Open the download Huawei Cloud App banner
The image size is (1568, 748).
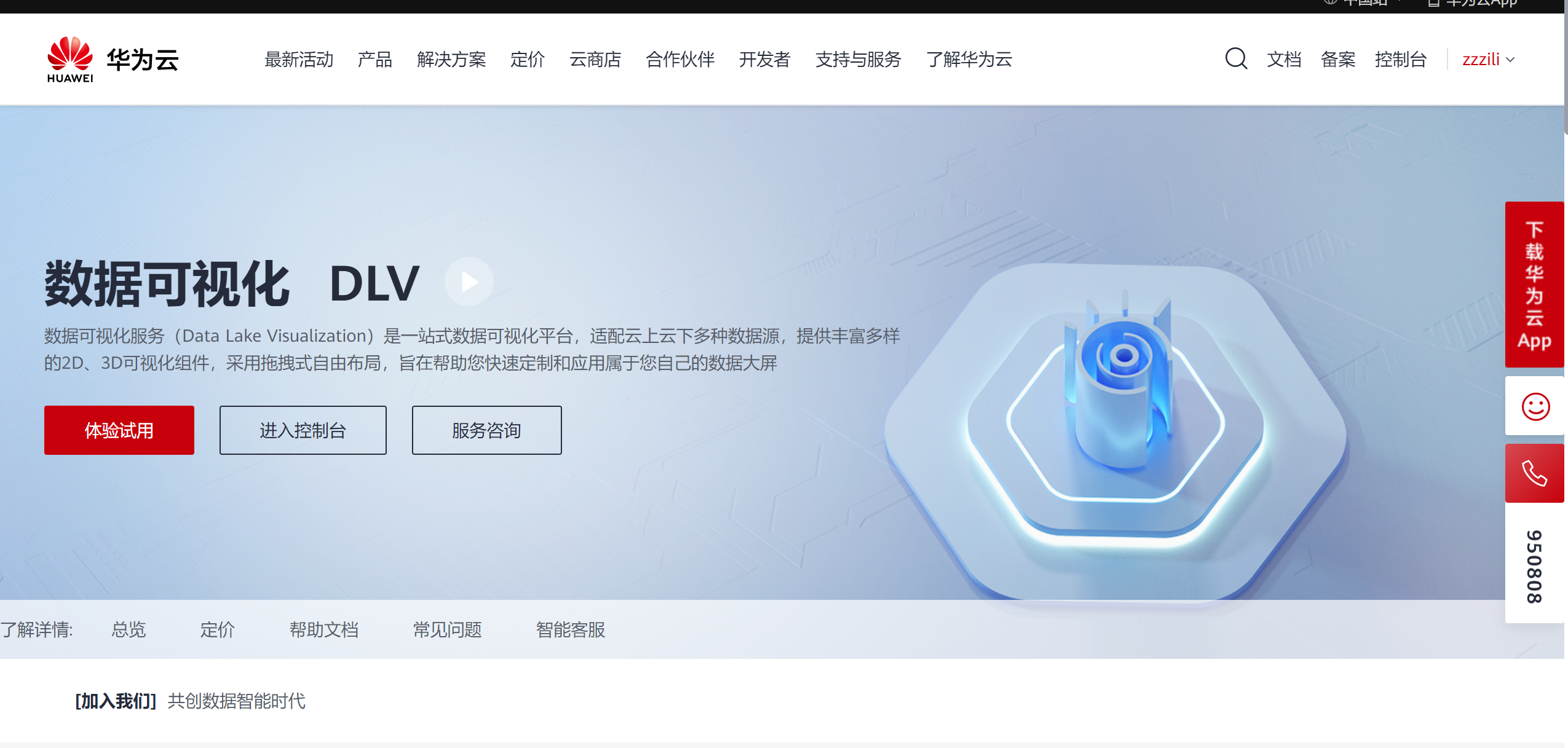pos(1535,285)
